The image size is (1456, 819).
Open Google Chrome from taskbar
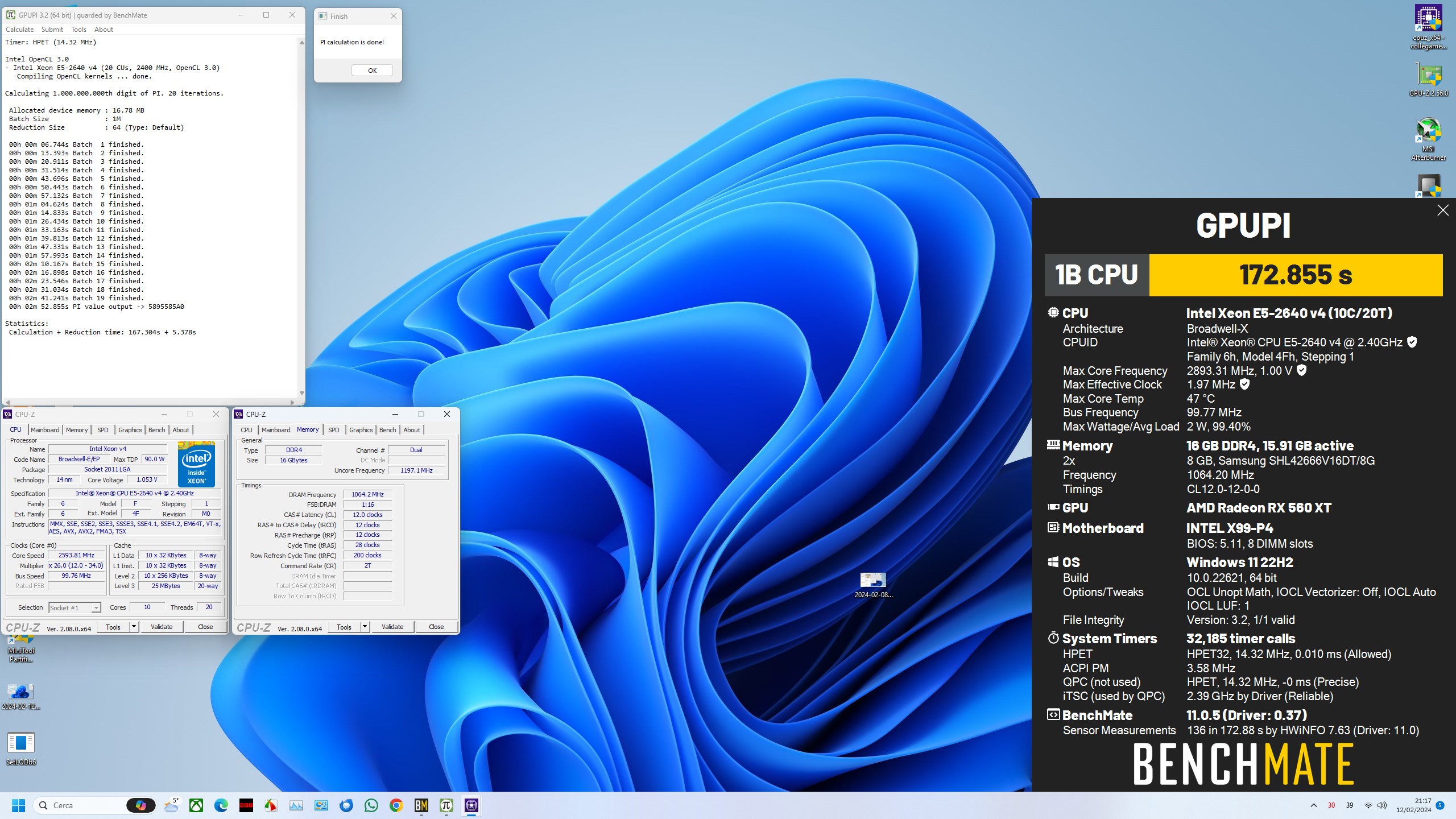(396, 805)
